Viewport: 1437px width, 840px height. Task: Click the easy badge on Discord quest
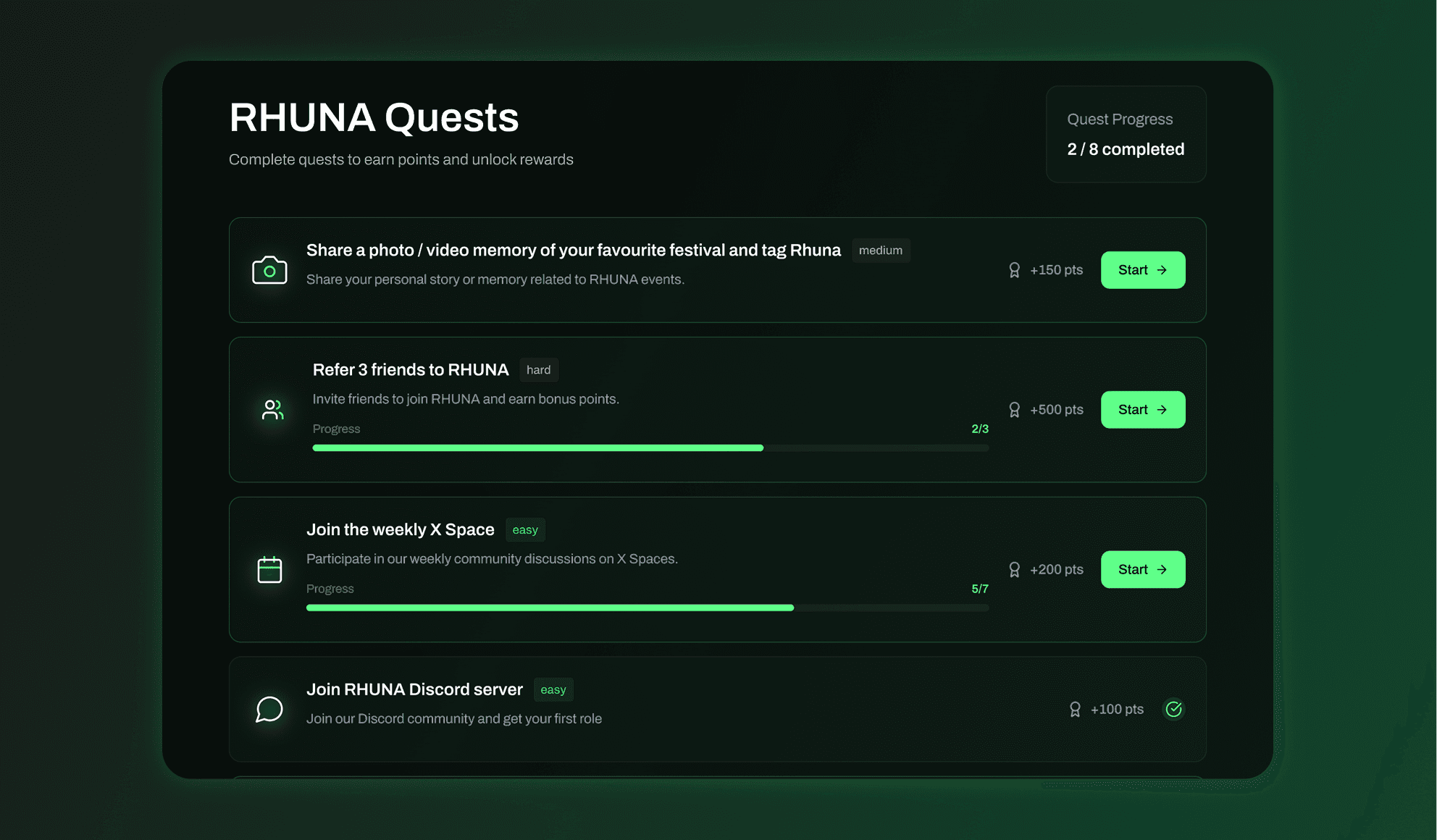[553, 690]
